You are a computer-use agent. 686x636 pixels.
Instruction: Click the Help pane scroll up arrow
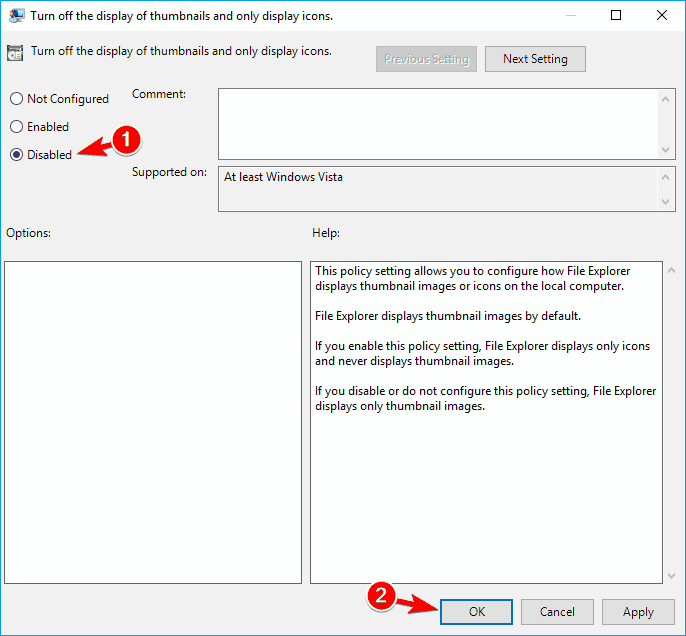pyautogui.click(x=671, y=270)
